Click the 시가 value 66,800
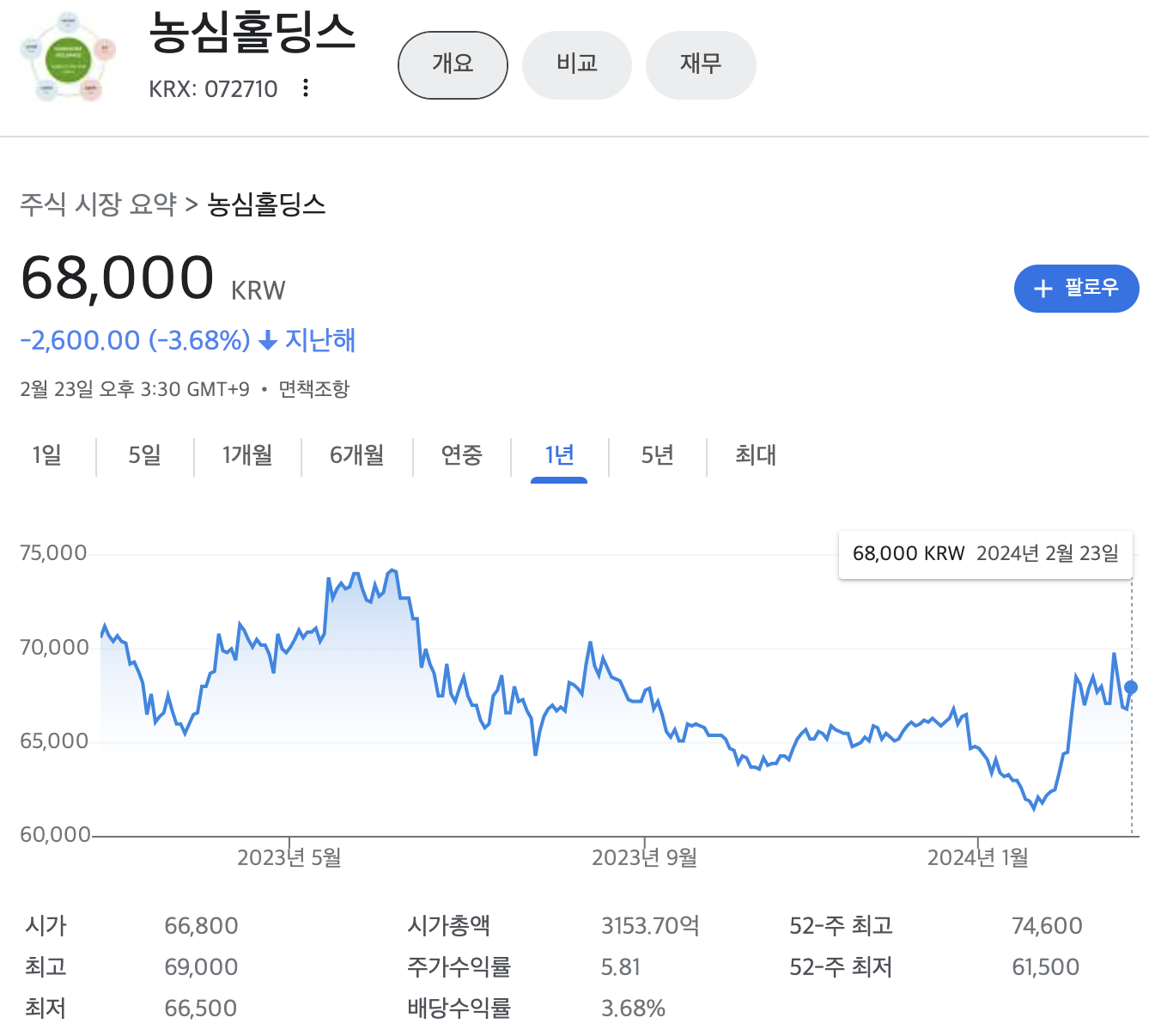Viewport: 1149px width, 1036px height. click(x=201, y=926)
